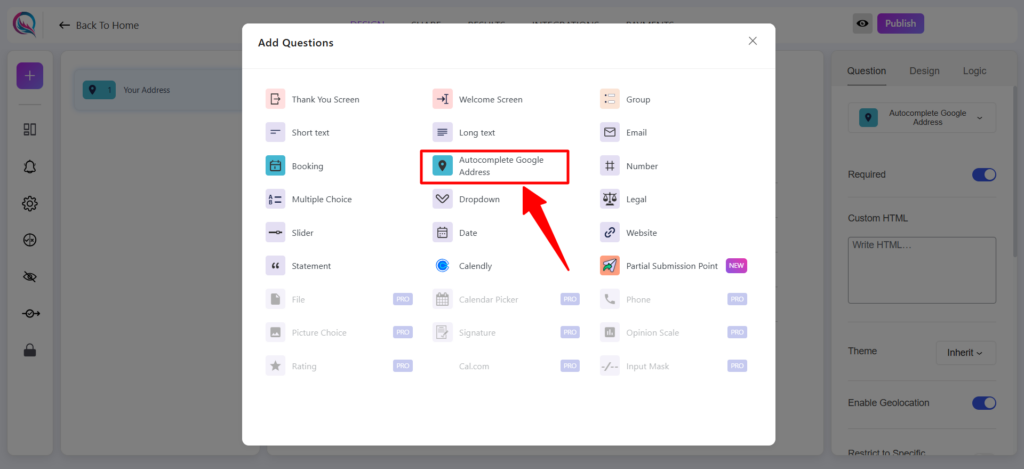Pick Autocomplete Google Address question type

pos(494,166)
